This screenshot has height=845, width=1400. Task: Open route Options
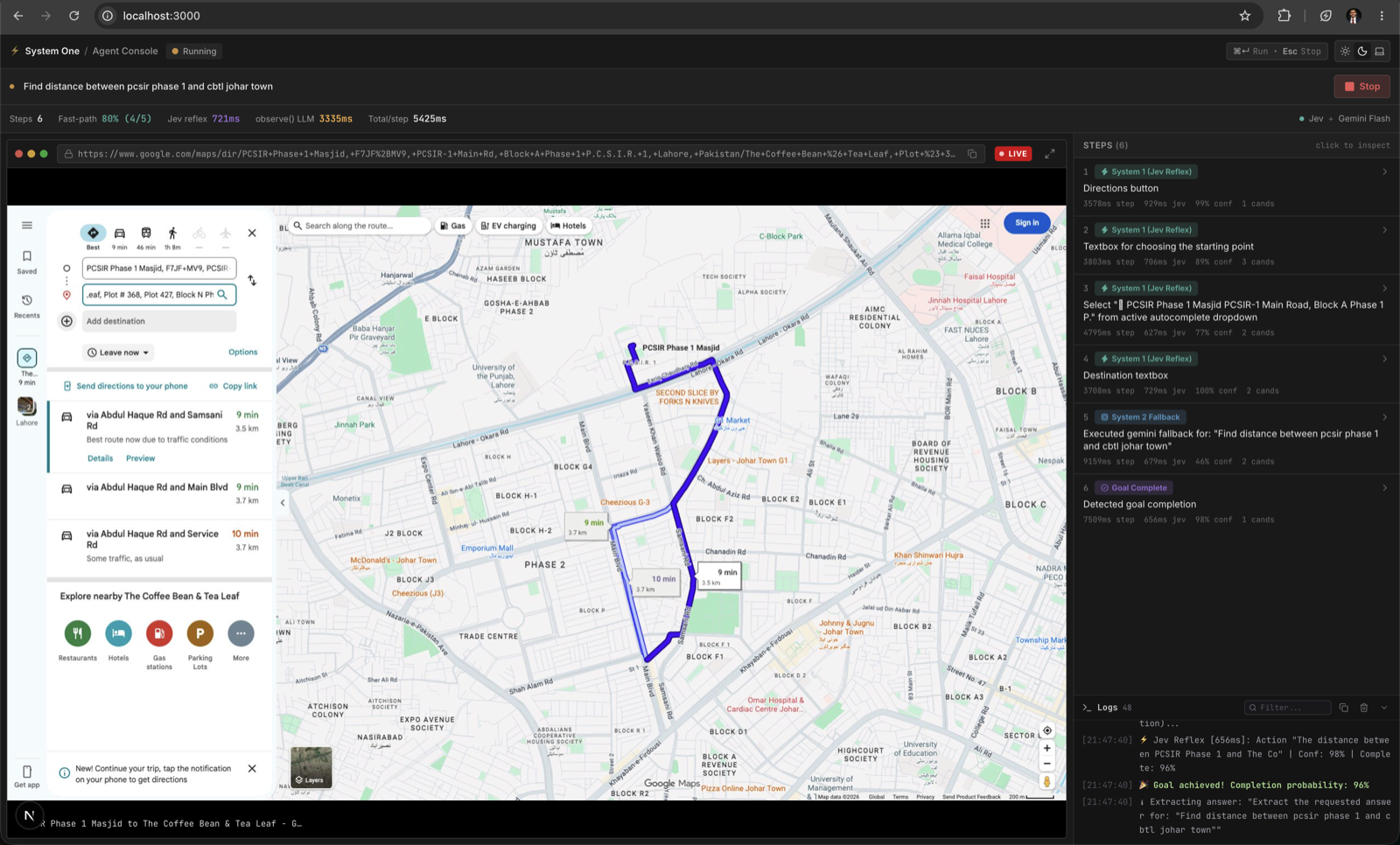243,353
